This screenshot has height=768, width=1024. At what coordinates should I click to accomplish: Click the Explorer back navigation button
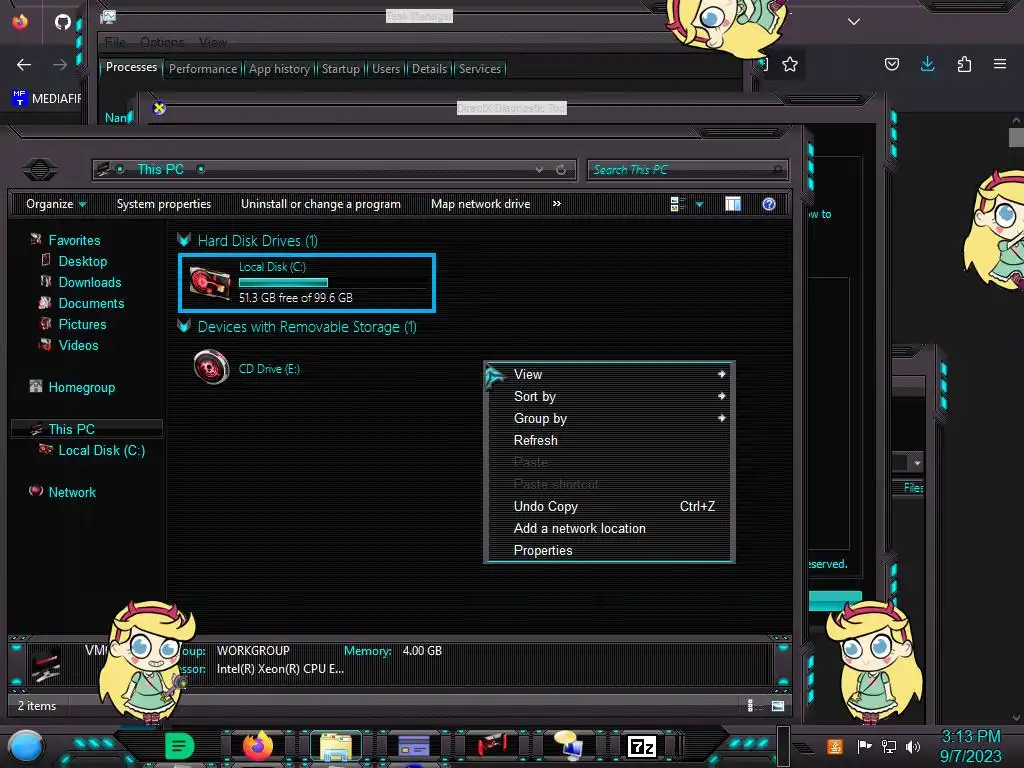click(x=40, y=170)
